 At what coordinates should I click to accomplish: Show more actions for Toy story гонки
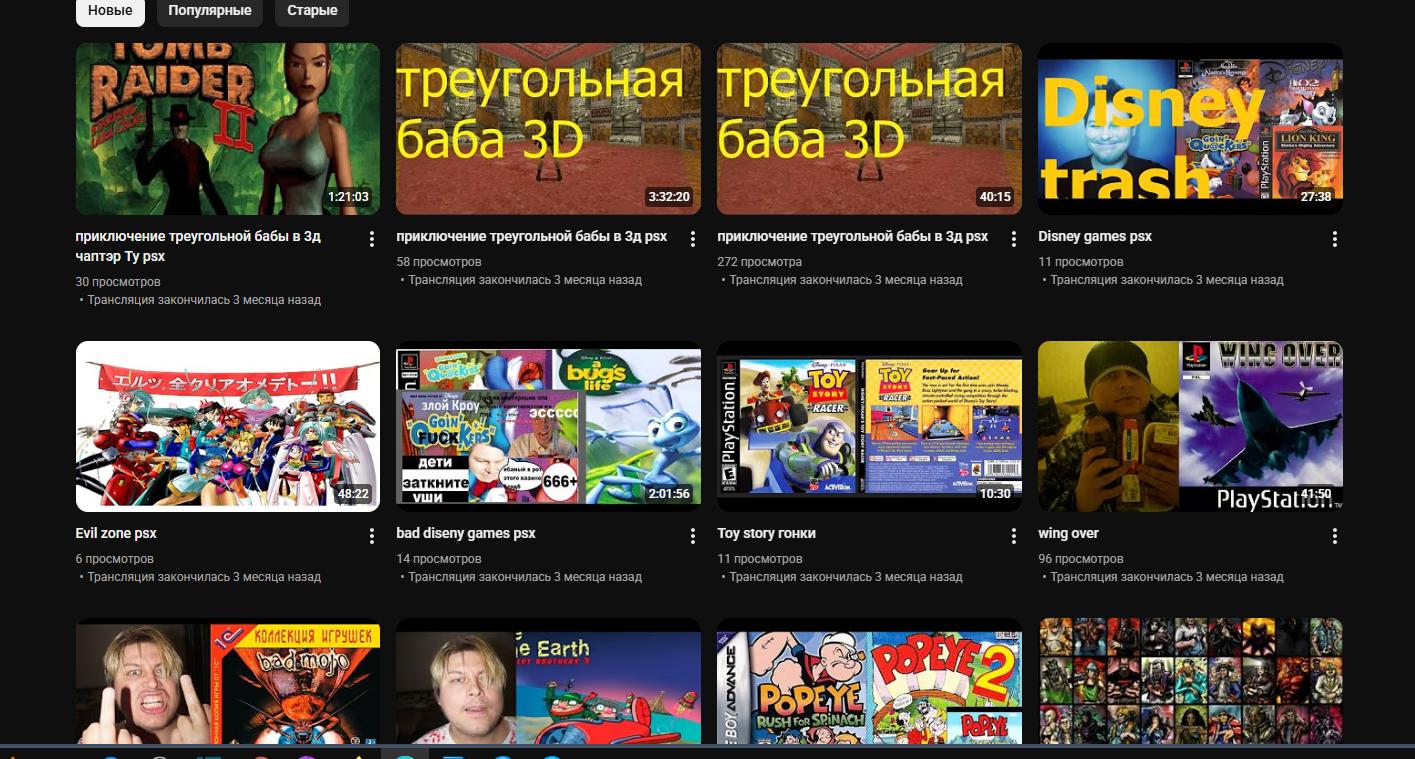pyautogui.click(x=1013, y=536)
